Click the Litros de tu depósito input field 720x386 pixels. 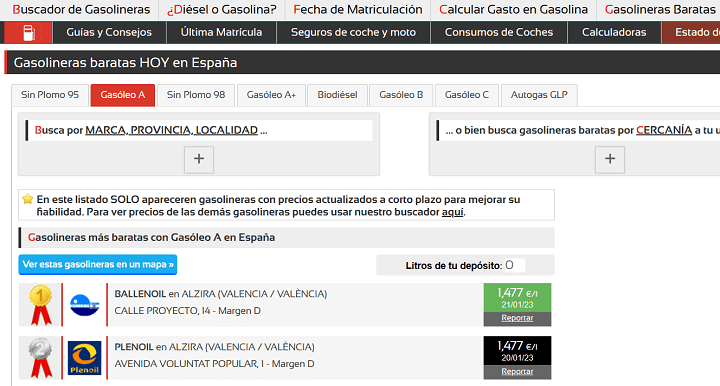point(514,265)
